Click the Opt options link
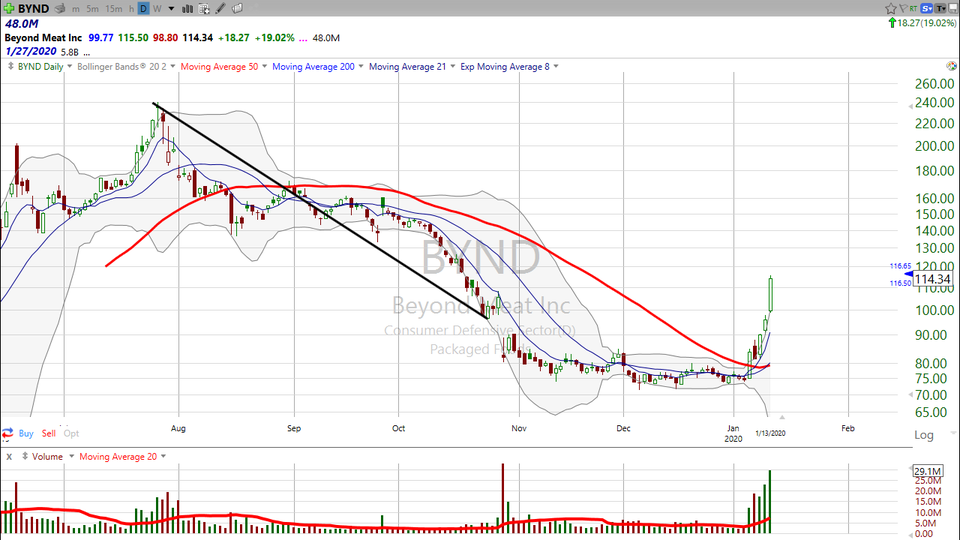Image resolution: width=960 pixels, height=540 pixels. point(72,433)
